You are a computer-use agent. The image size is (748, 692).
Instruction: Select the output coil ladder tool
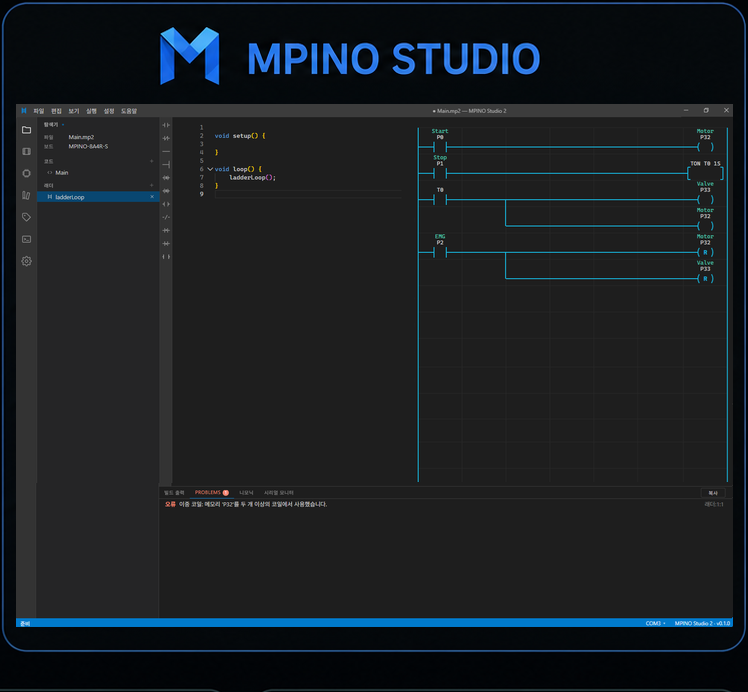tap(166, 204)
